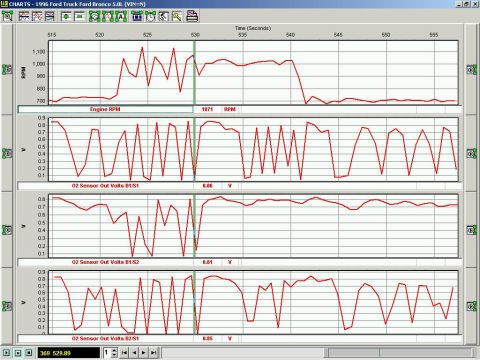This screenshot has width=480, height=360.
Task: Click the blue box toolbar icon with green handles
Action: pos(137,16)
